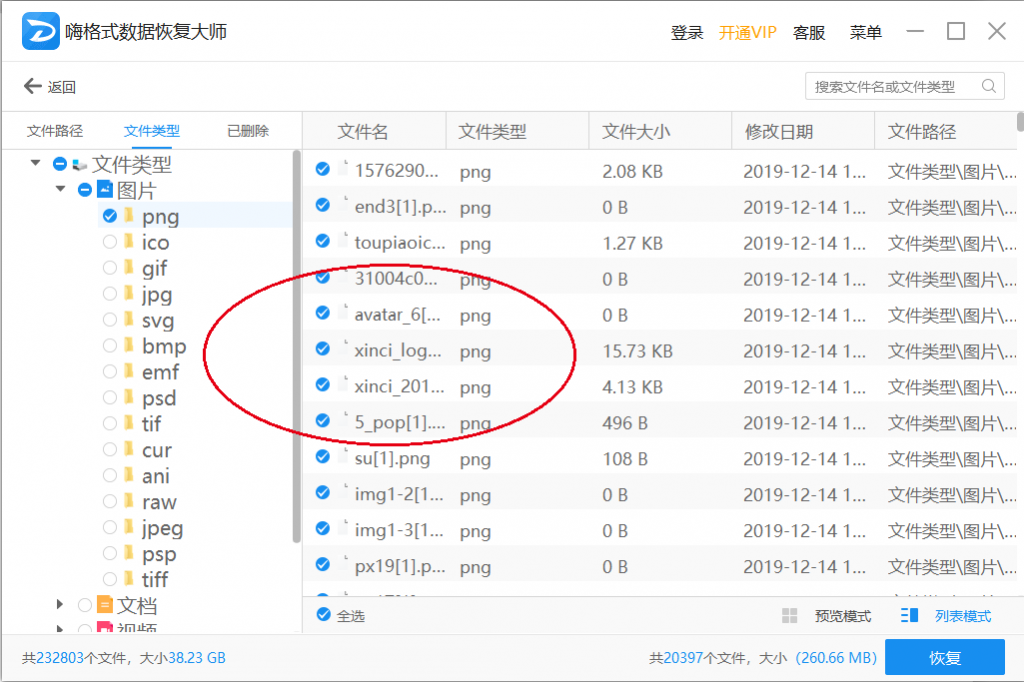Expand the 文档 tree node

click(x=60, y=604)
